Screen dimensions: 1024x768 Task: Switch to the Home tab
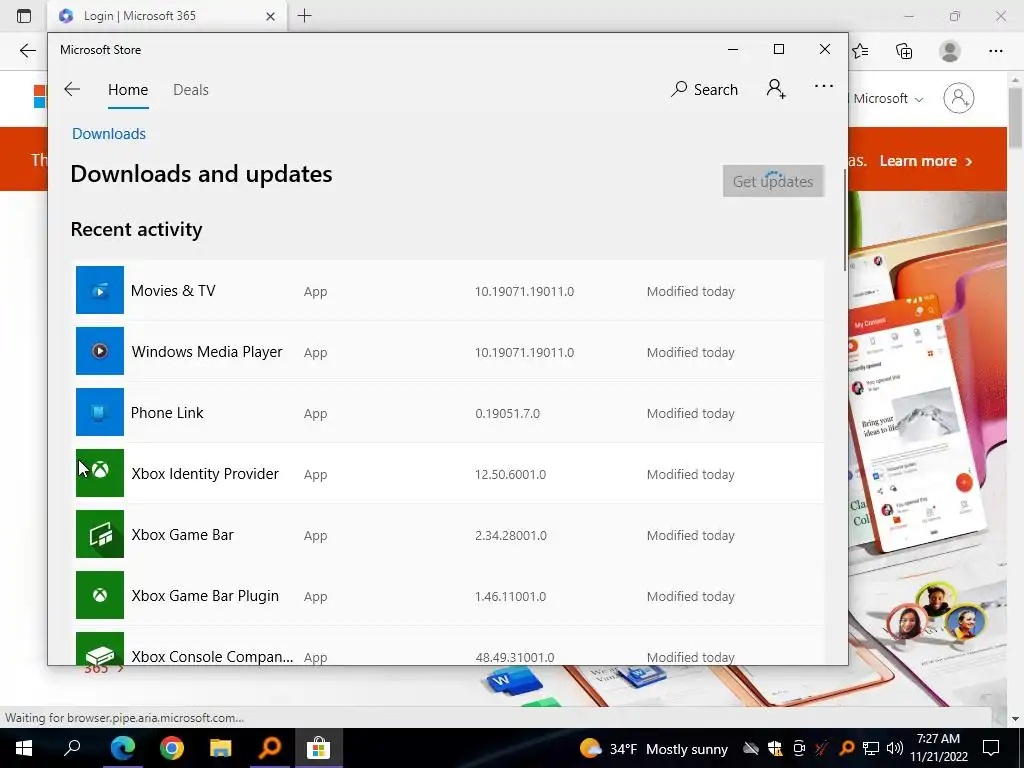[128, 89]
